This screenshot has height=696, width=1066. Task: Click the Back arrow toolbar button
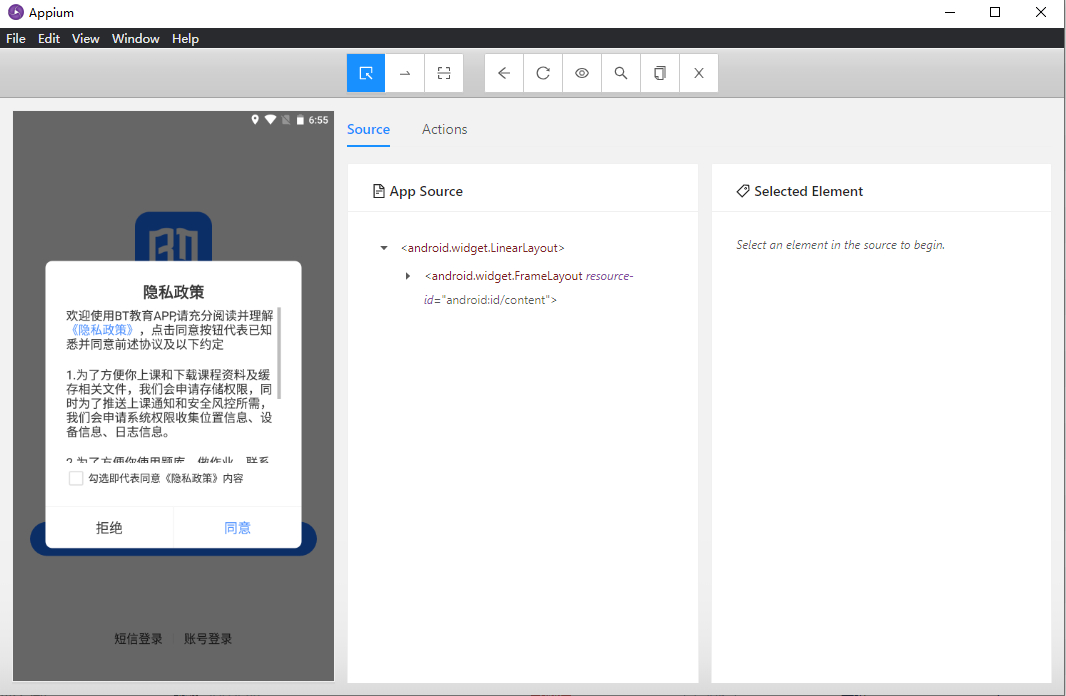[x=504, y=73]
